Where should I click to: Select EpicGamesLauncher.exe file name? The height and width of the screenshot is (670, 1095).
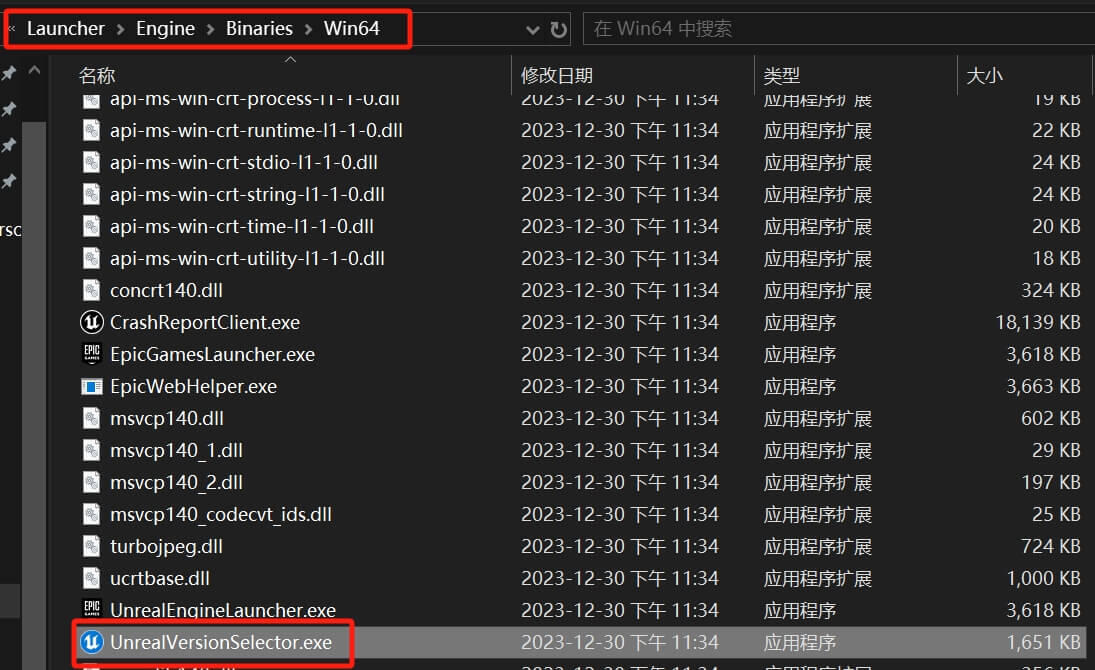[212, 354]
